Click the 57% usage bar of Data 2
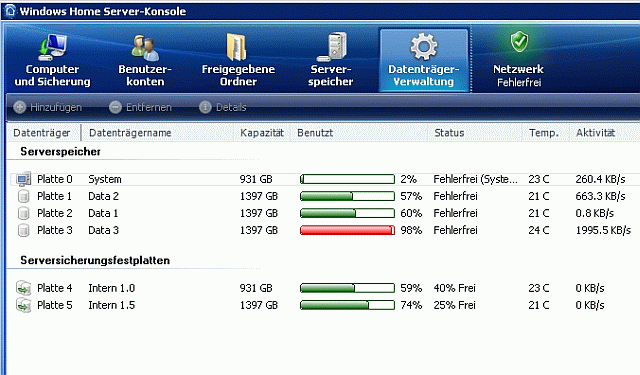This screenshot has height=375, width=640. pyautogui.click(x=347, y=196)
